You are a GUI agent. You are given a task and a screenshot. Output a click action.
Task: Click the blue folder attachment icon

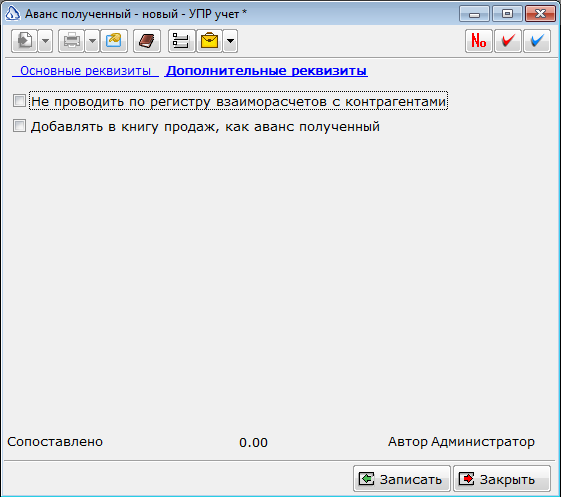(114, 41)
